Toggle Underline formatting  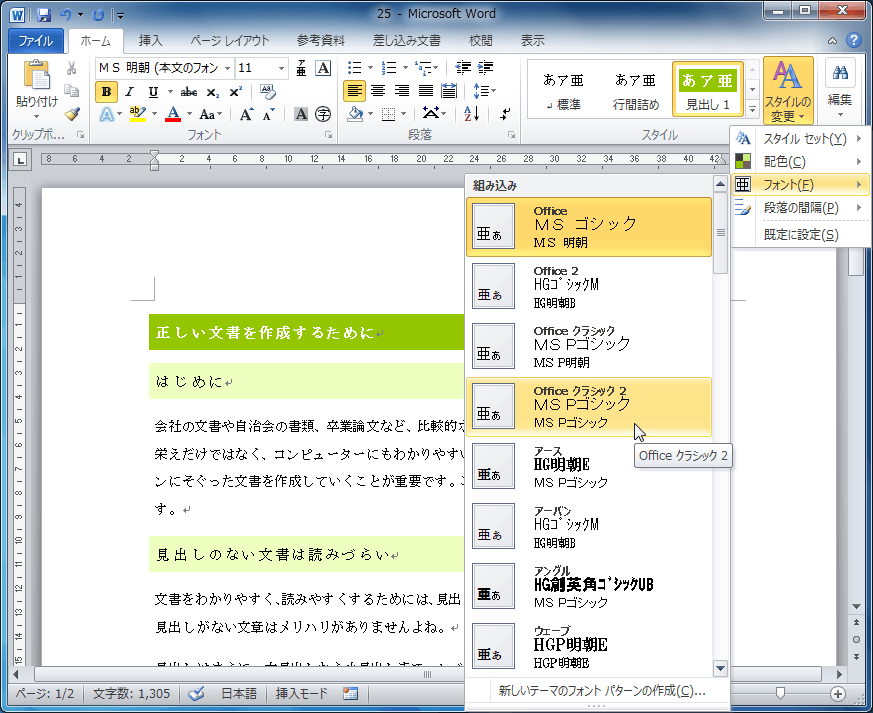(153, 92)
